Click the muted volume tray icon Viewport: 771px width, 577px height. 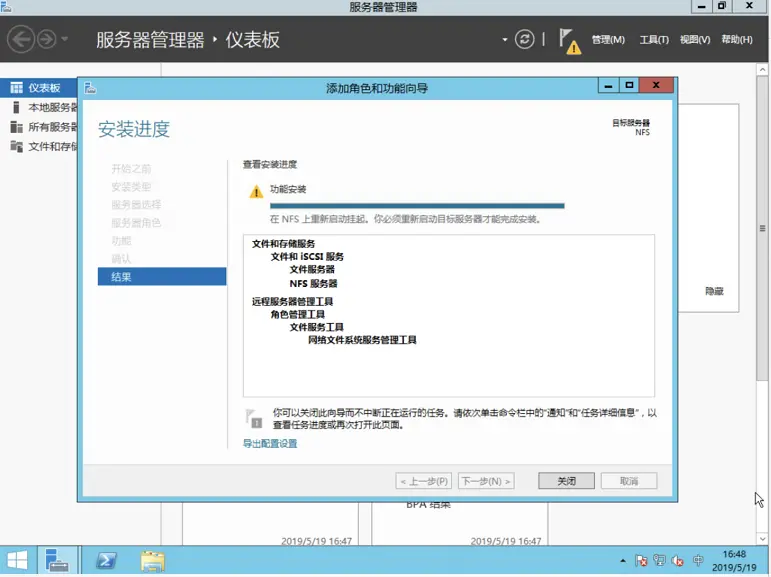tap(678, 561)
